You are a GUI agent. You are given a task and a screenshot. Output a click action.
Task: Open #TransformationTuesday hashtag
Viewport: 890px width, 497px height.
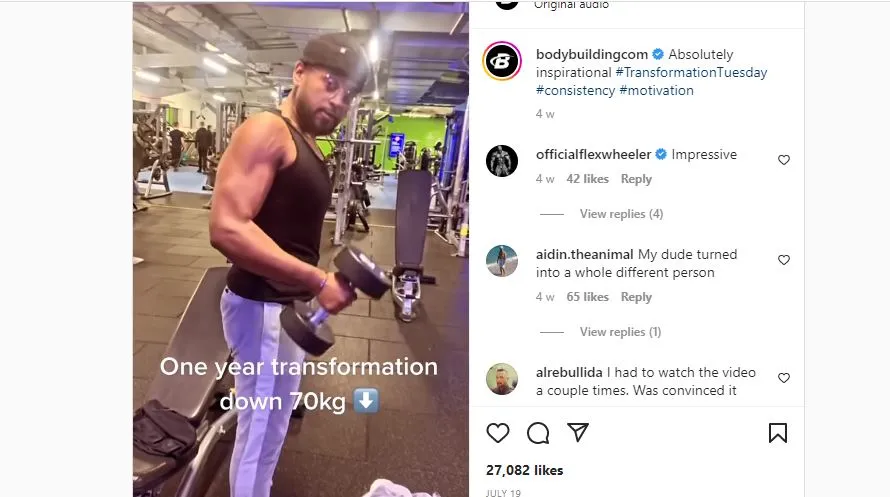691,73
